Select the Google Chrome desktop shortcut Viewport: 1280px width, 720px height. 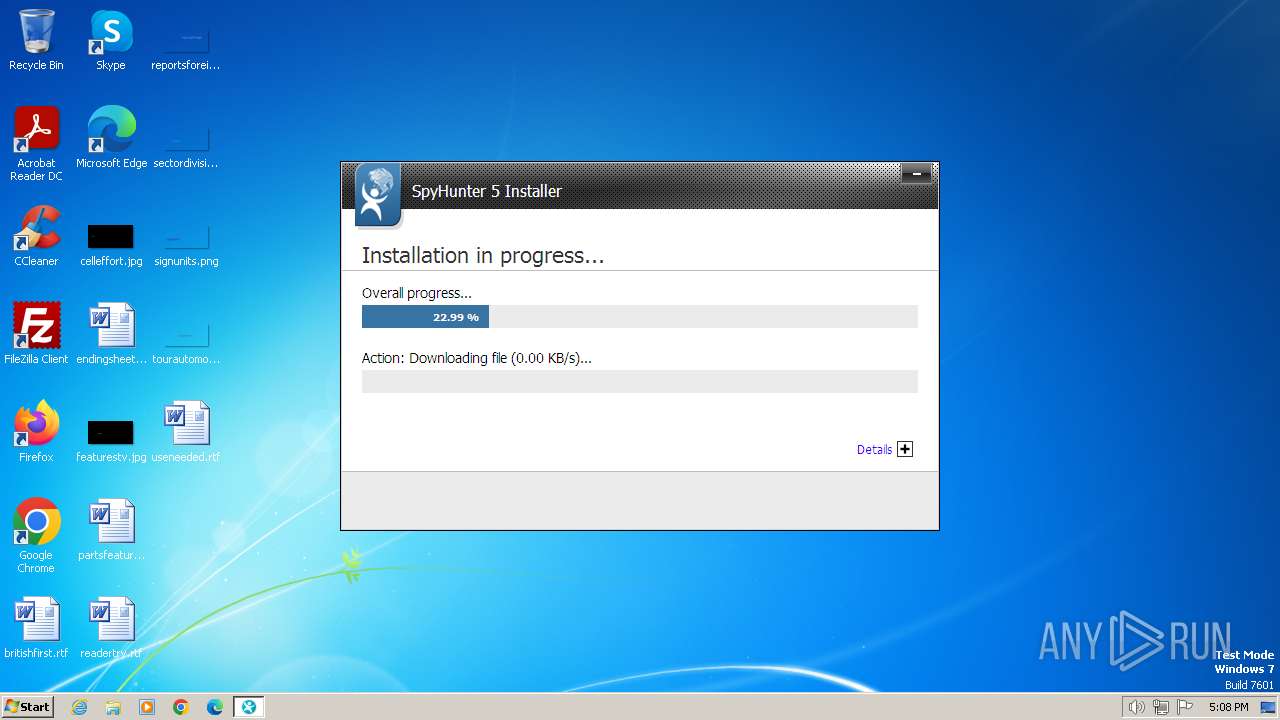pos(36,536)
